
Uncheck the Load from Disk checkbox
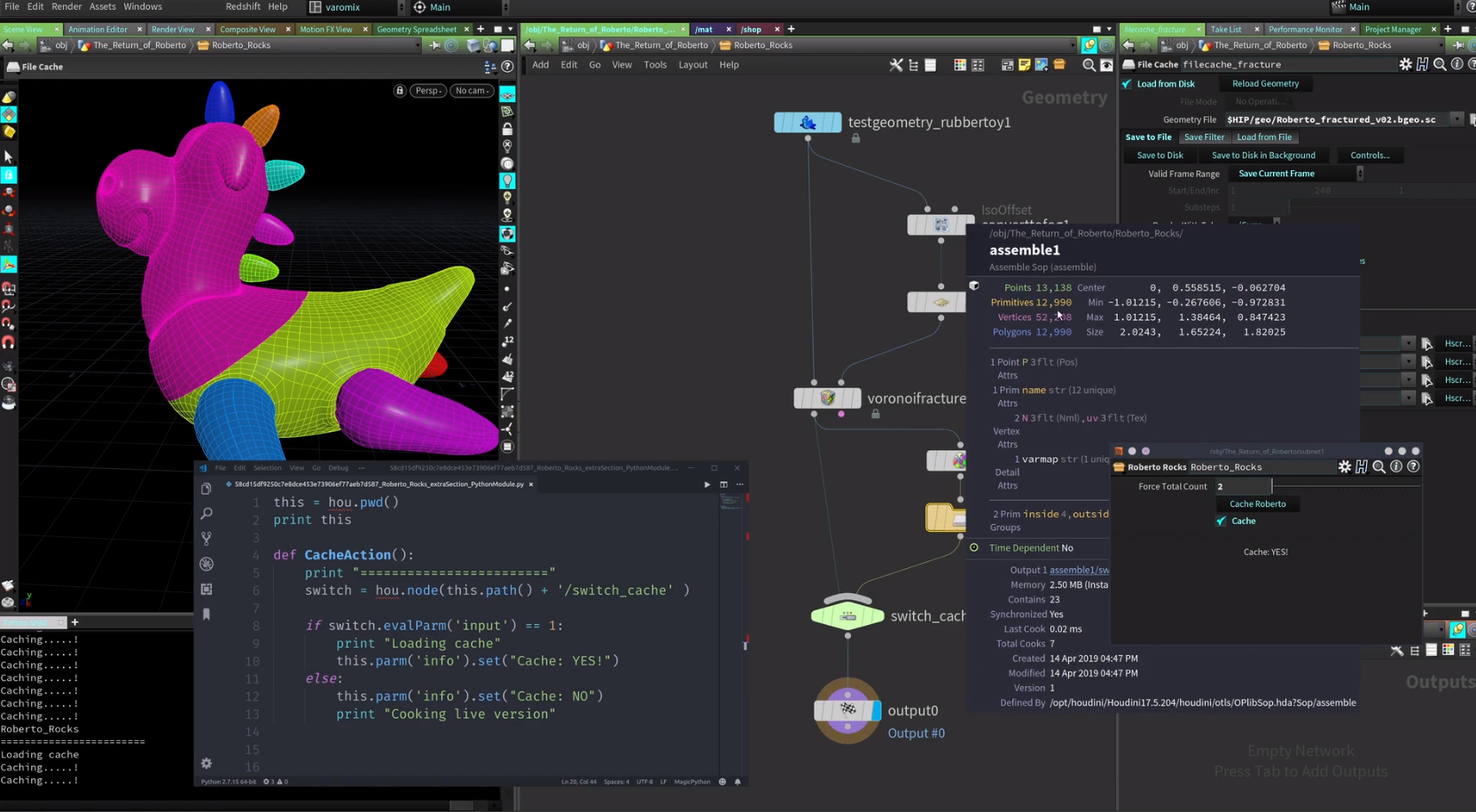pos(1127,84)
